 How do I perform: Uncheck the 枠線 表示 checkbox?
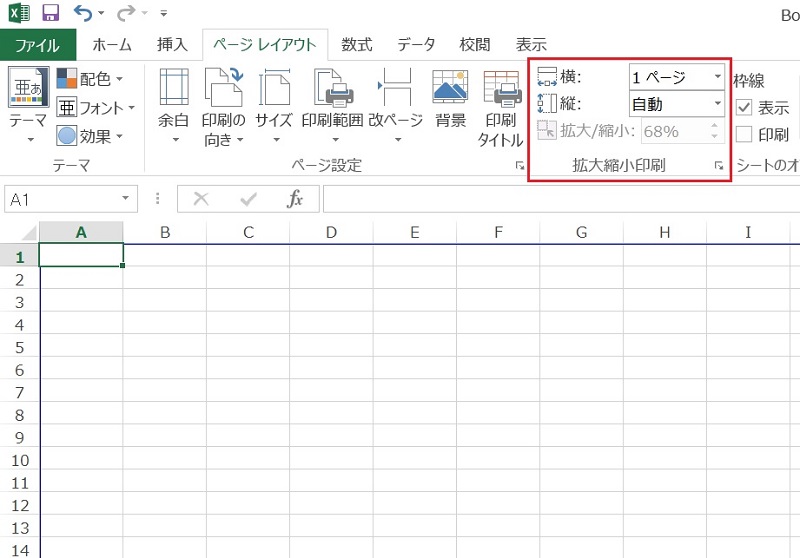[744, 108]
